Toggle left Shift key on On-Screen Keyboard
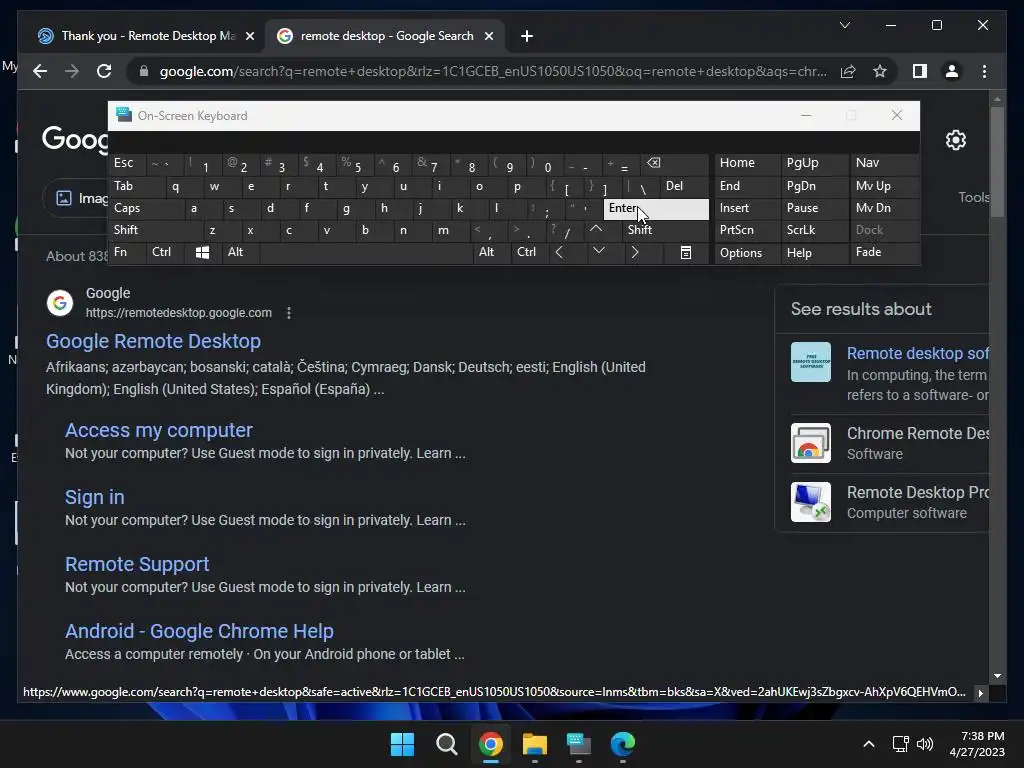 [x=155, y=230]
